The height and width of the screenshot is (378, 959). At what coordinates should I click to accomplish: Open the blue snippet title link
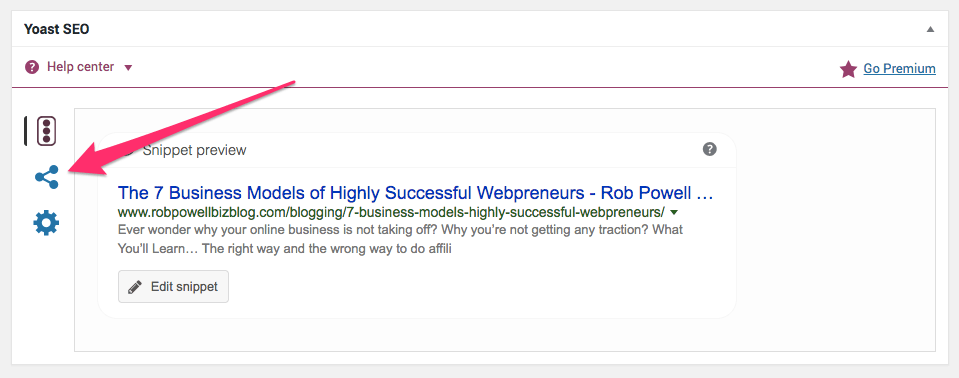(x=415, y=194)
